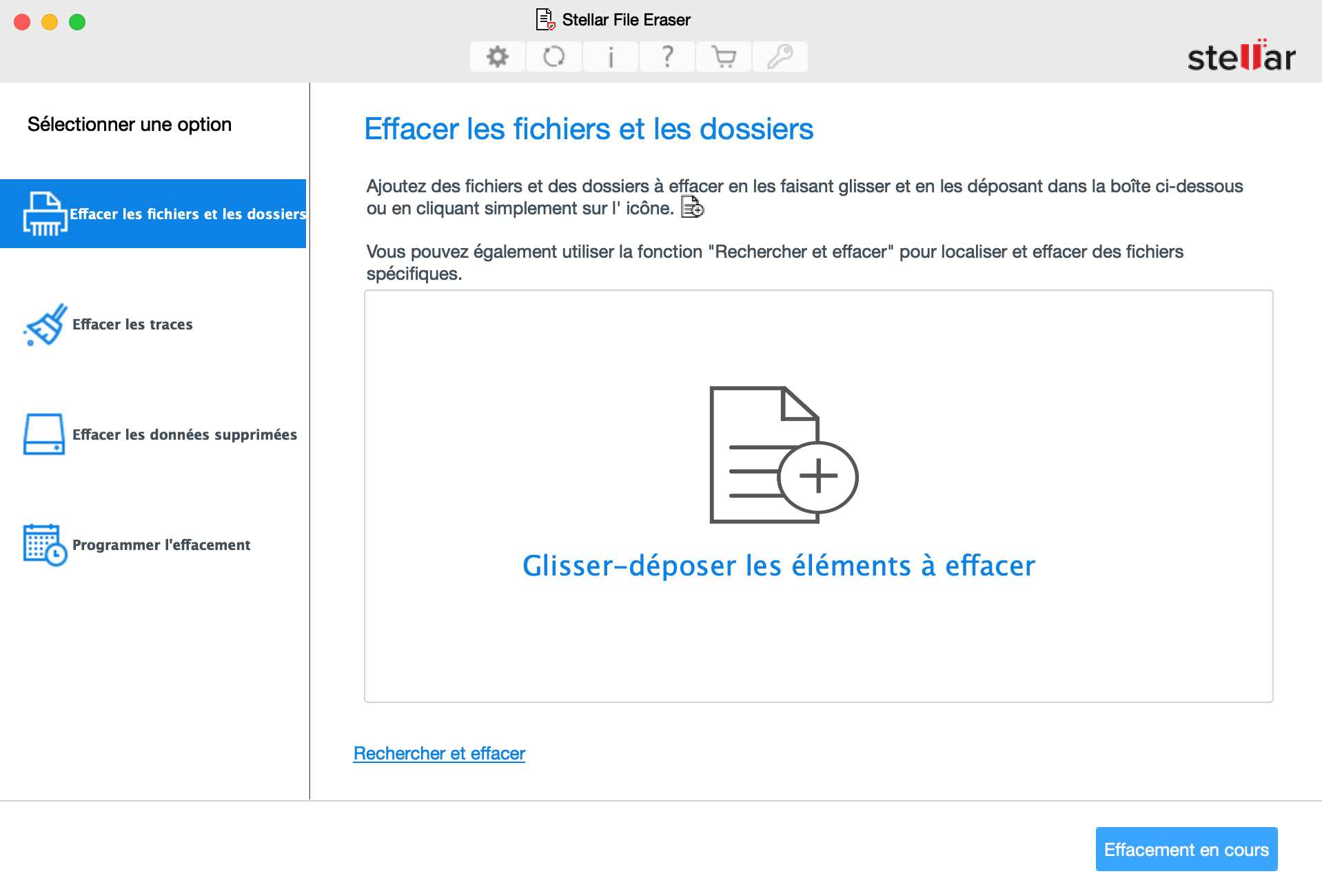Screen dimensions: 1322x896
Task: Maximize the window with green button
Action: pyautogui.click(x=77, y=22)
